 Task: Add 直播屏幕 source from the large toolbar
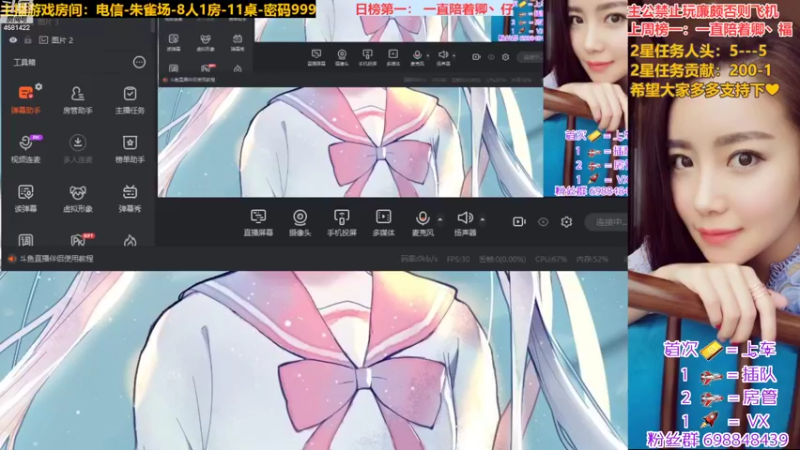[258, 222]
